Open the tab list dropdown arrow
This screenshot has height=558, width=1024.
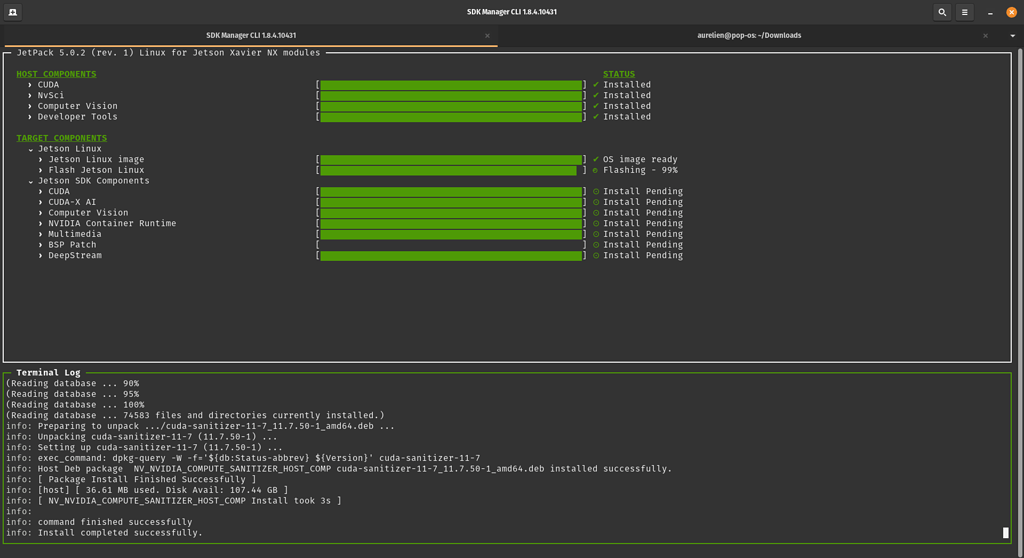[1014, 36]
